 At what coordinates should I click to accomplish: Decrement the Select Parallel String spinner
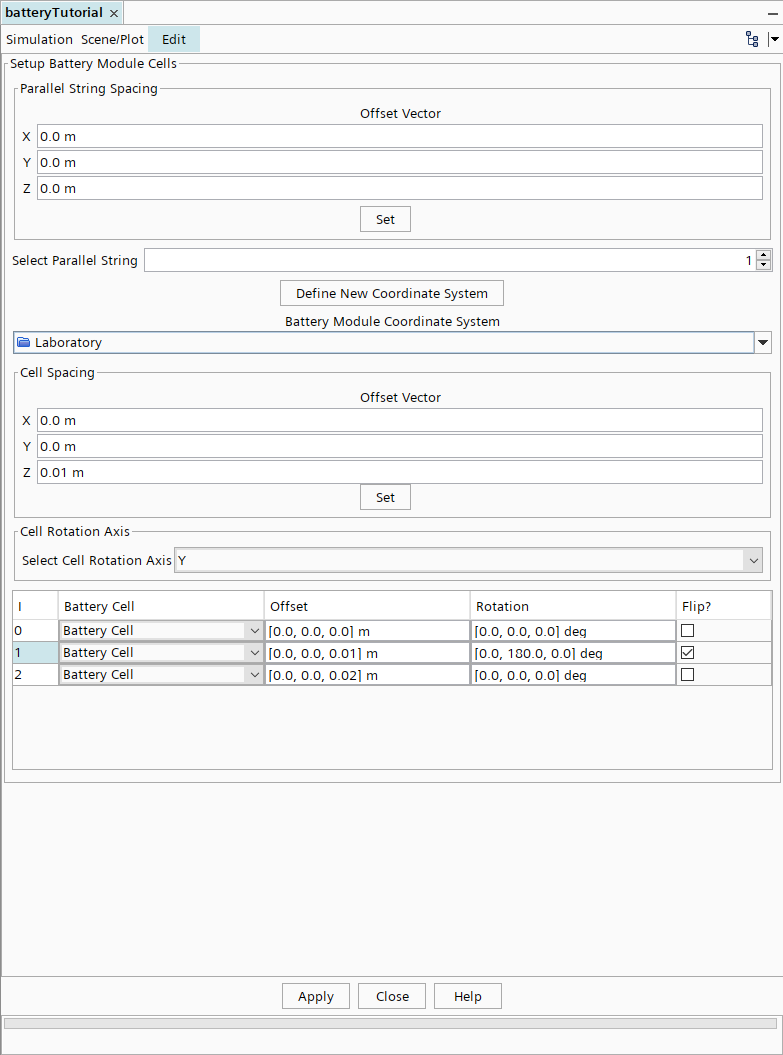[764, 265]
